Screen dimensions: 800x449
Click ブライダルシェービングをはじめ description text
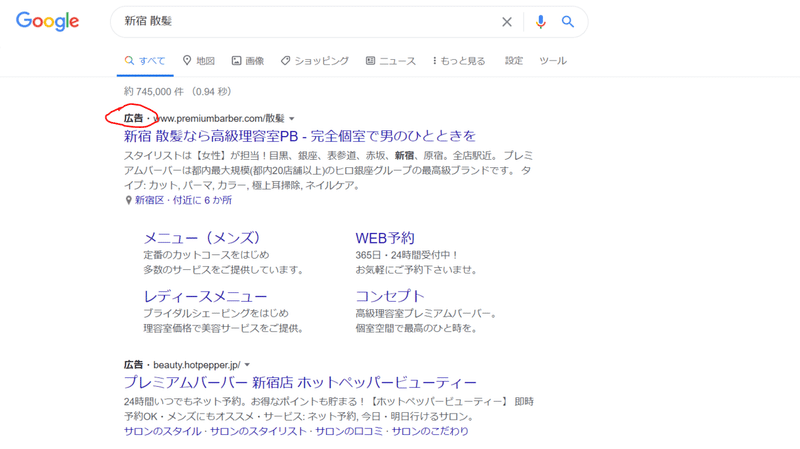pyautogui.click(x=216, y=313)
